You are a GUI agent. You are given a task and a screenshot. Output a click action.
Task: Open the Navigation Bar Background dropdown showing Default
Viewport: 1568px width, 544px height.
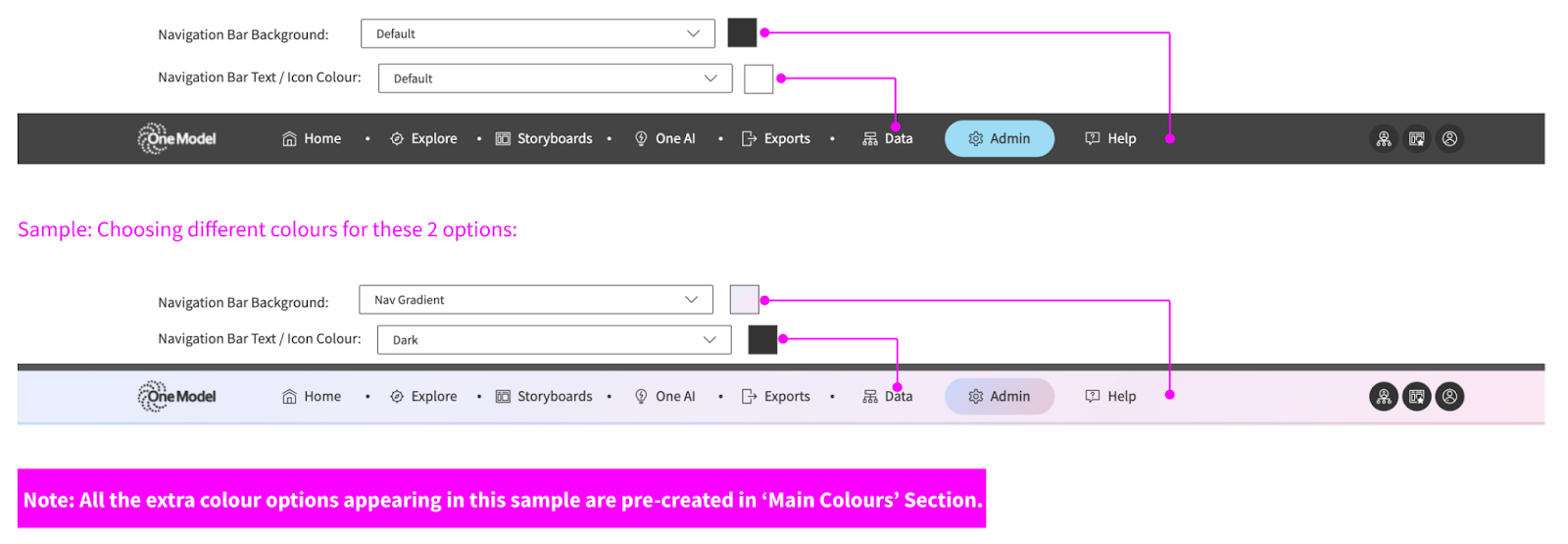click(x=537, y=33)
